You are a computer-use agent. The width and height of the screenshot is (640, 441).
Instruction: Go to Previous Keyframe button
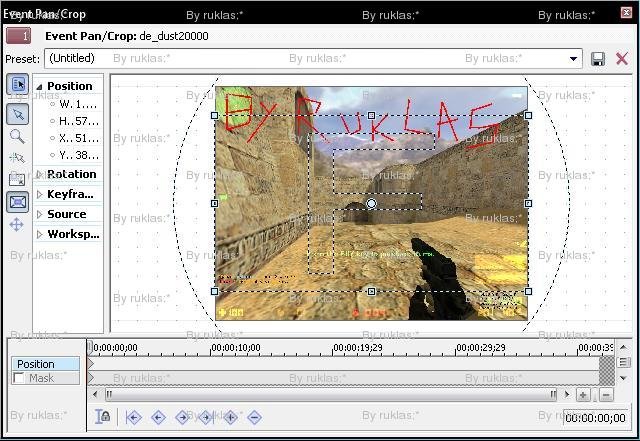(158, 417)
